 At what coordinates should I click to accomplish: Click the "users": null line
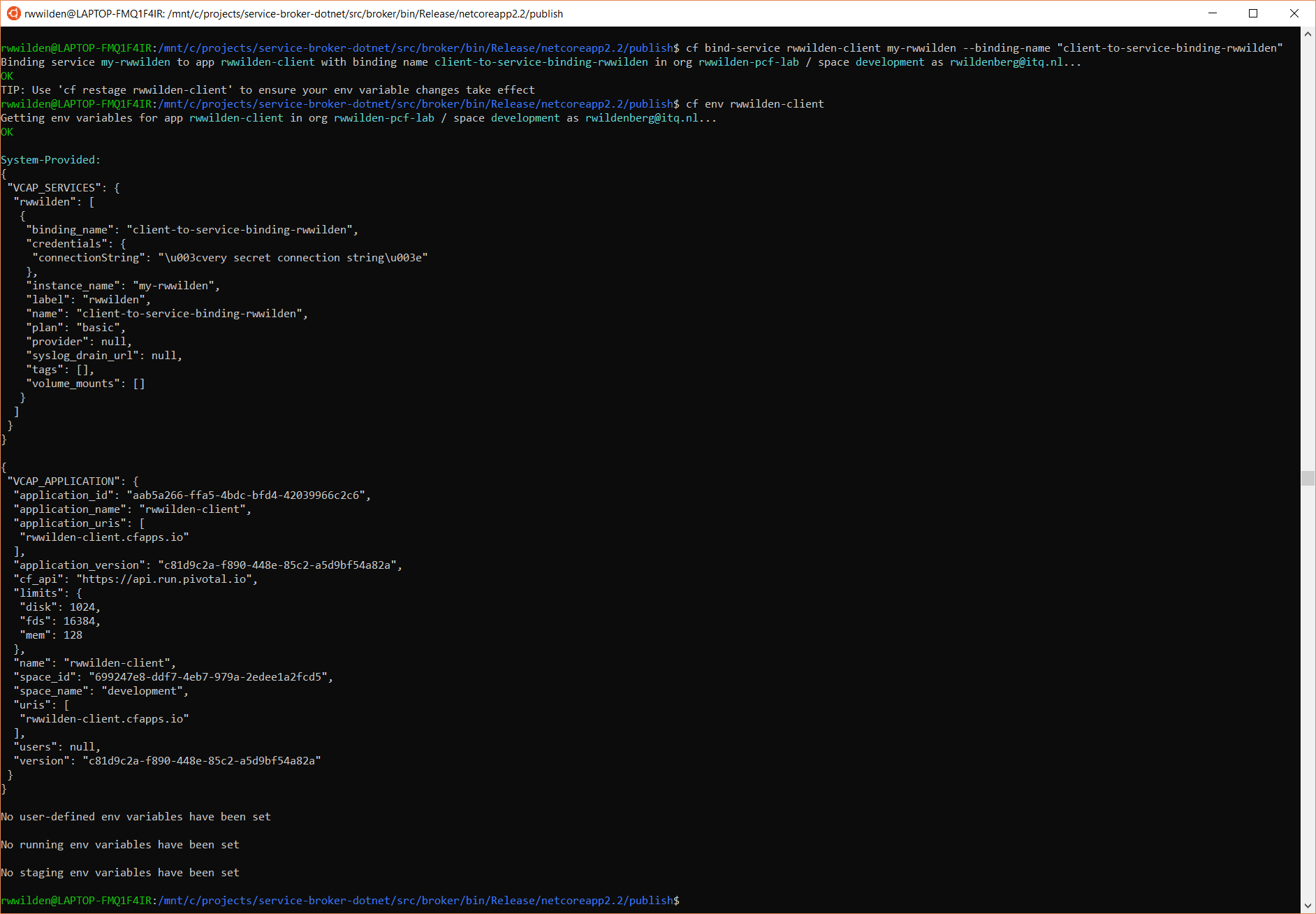point(57,747)
